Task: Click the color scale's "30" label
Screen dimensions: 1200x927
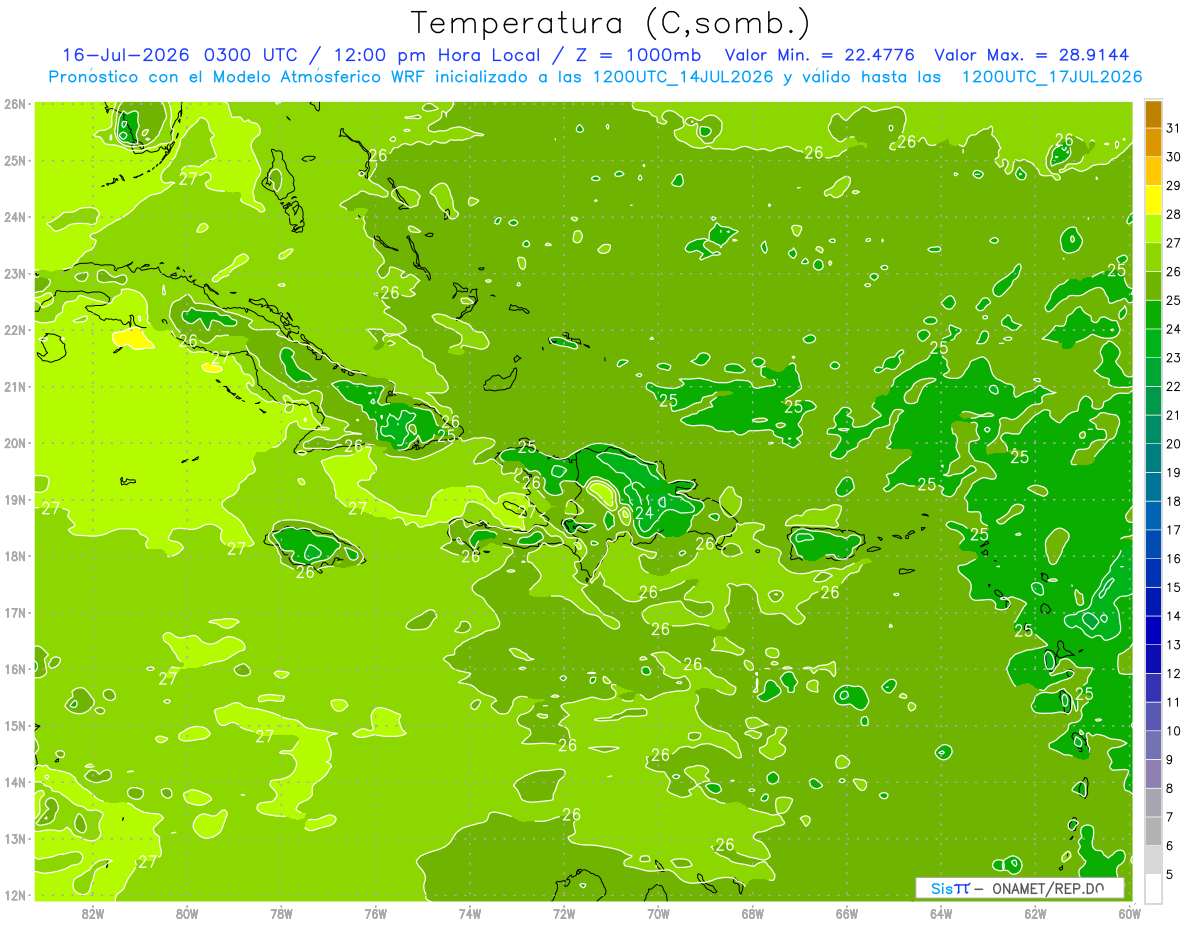Action: coord(1174,157)
